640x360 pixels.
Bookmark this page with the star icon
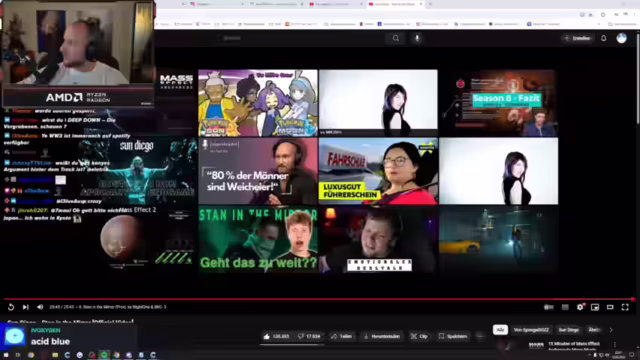click(590, 15)
